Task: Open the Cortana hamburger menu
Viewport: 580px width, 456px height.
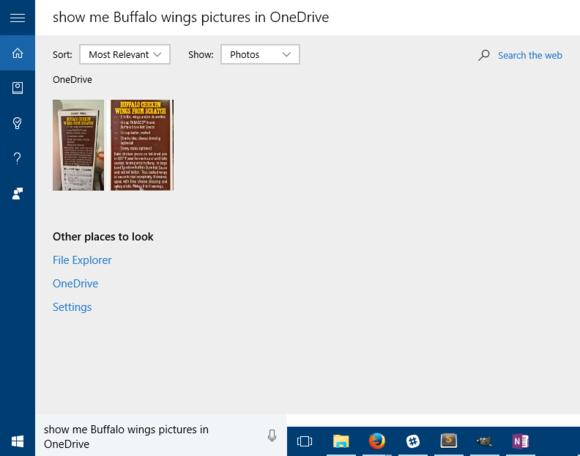Action: [x=17, y=17]
